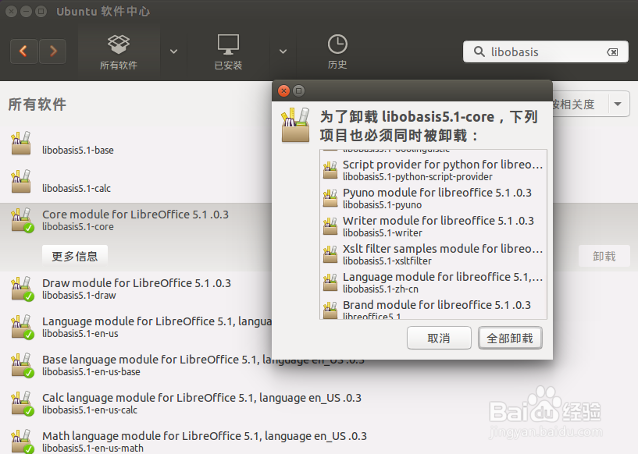Click the 卸载 button for libobasis5.1-core
The image size is (638, 454).
click(604, 256)
